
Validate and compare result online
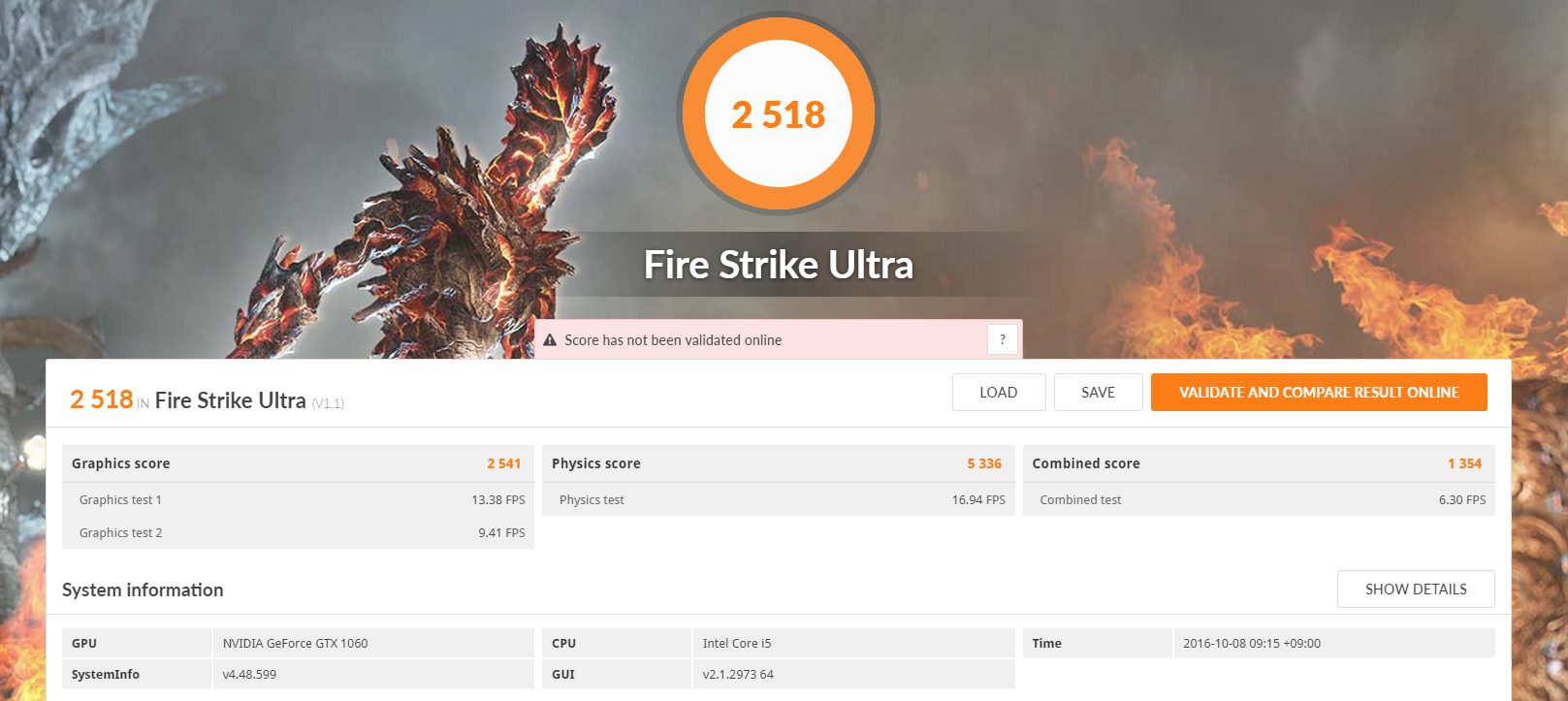click(x=1319, y=393)
